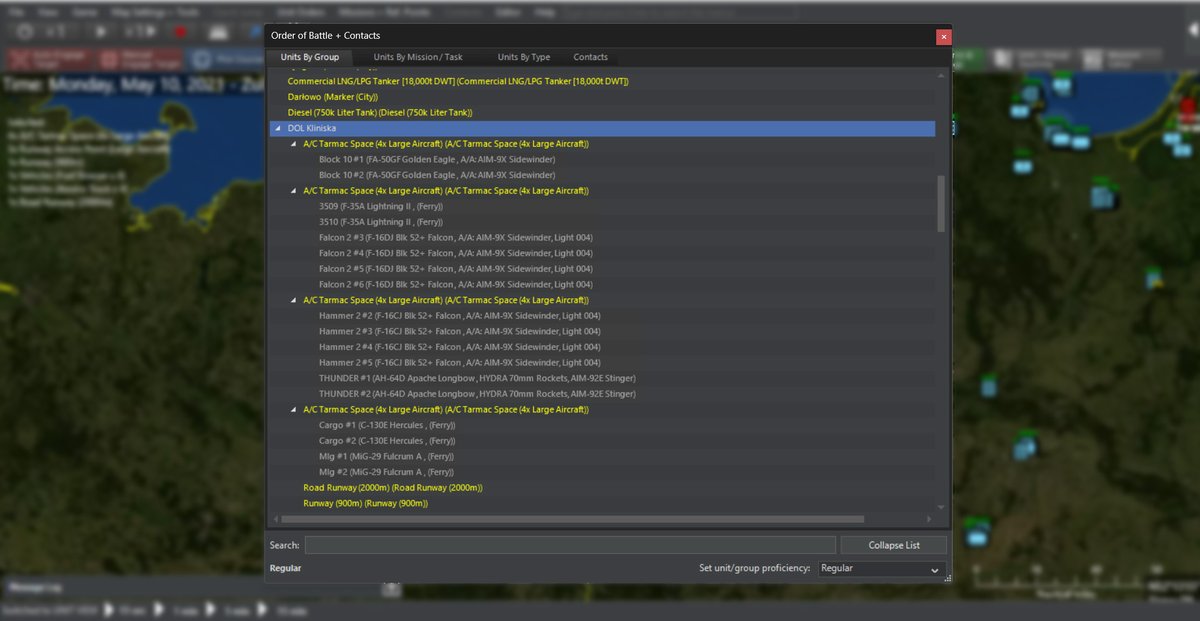Image resolution: width=1200 pixels, height=621 pixels.
Task: Collapse Tarmac Space group containing Hammer 2 #2
Action: 293,300
